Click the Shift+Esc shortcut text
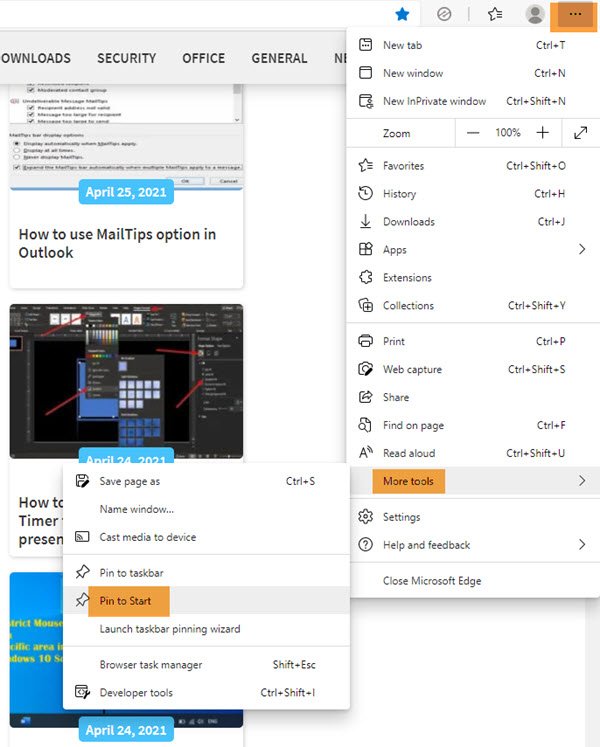600x747 pixels. tap(294, 665)
